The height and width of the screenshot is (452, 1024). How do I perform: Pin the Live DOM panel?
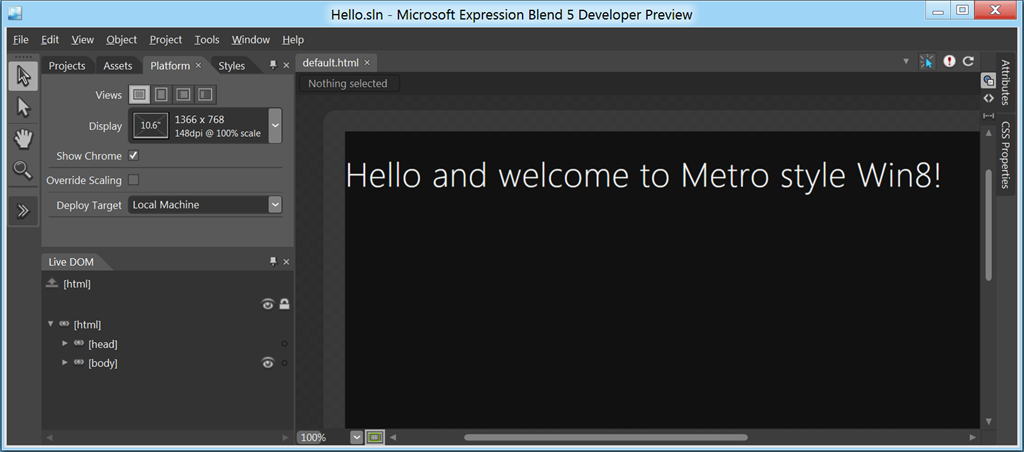coord(274,261)
